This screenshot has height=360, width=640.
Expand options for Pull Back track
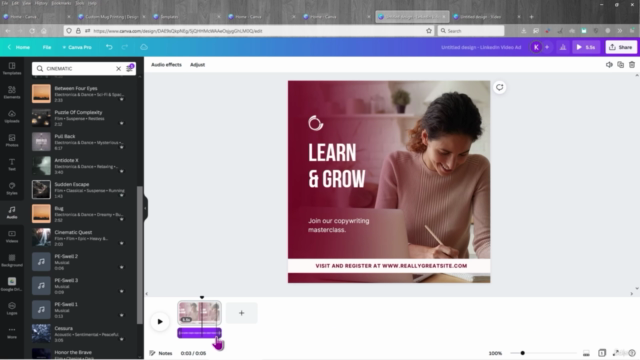pos(121,147)
